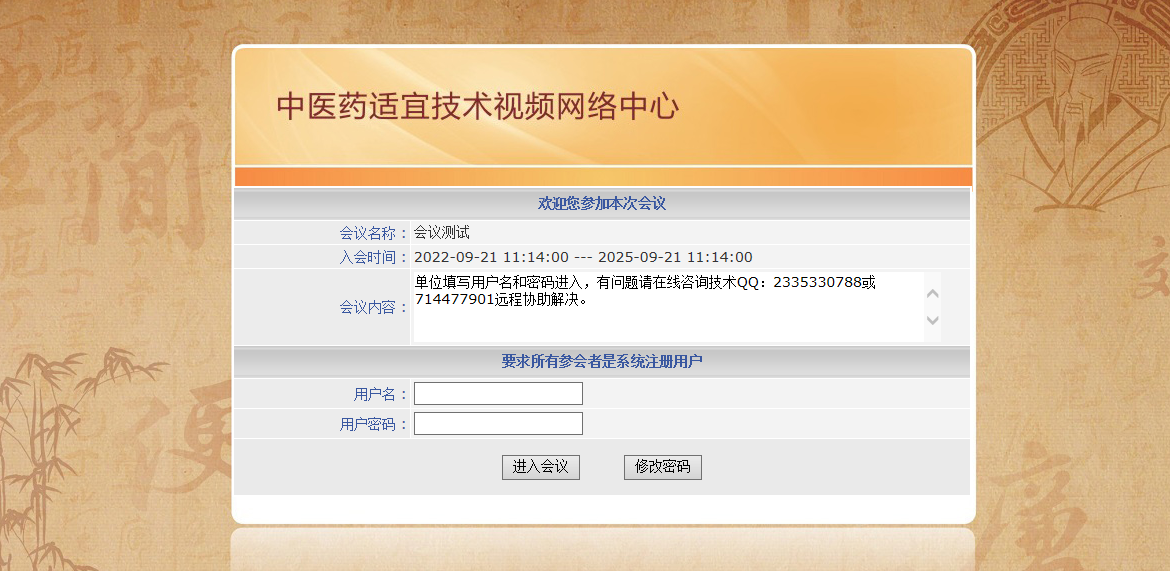
Task: Select the 会议测试 meeting name text
Action: pyautogui.click(x=441, y=233)
